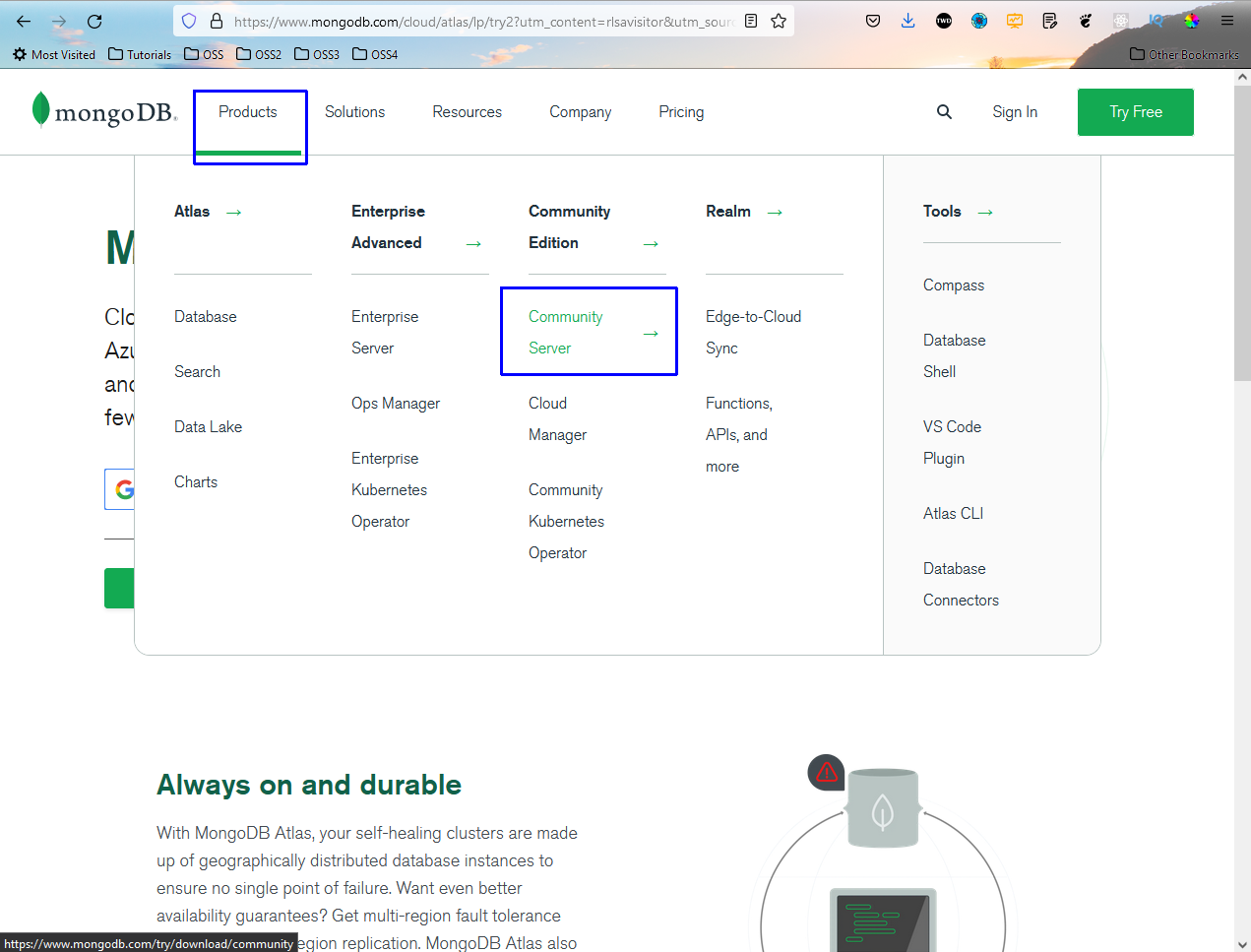The width and height of the screenshot is (1251, 952).
Task: Open Database Connectors under Tools
Action: (961, 585)
